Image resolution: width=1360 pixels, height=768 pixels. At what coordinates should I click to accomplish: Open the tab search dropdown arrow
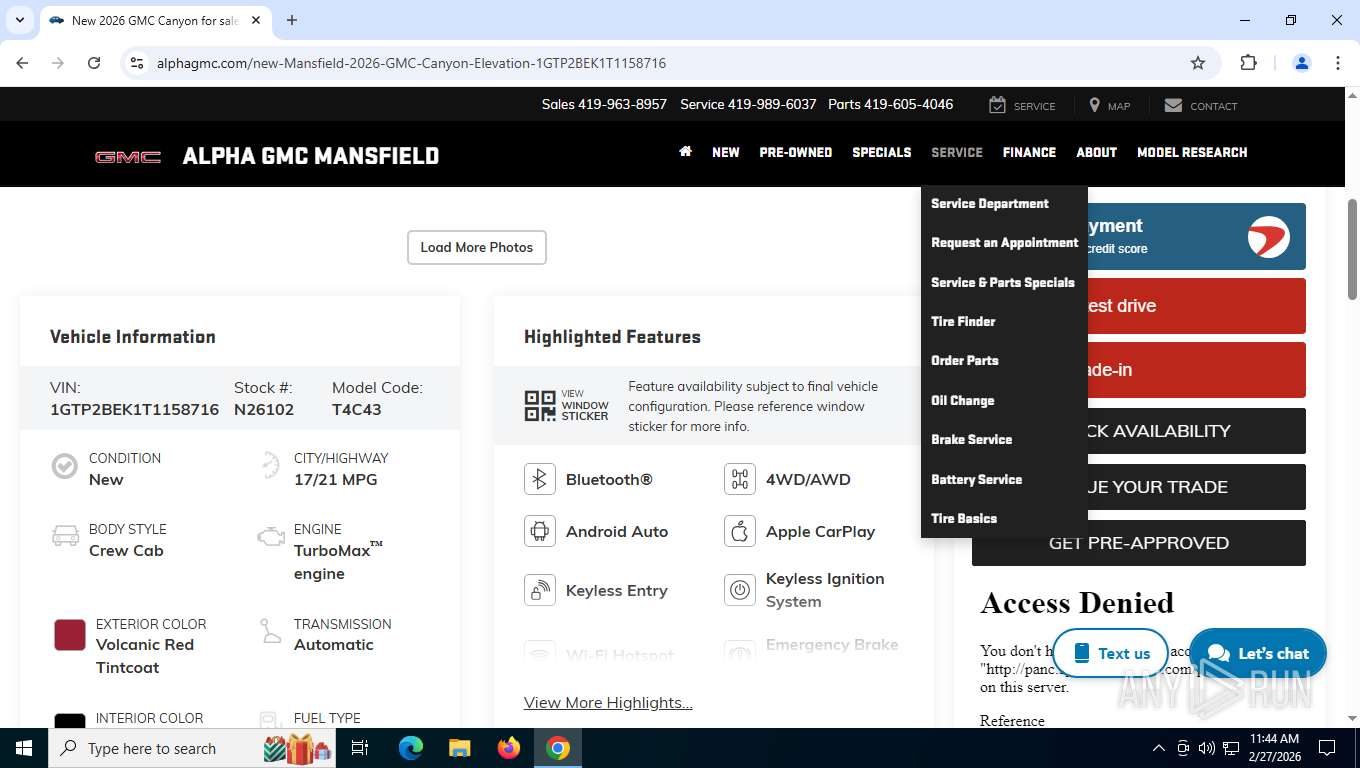[x=19, y=20]
